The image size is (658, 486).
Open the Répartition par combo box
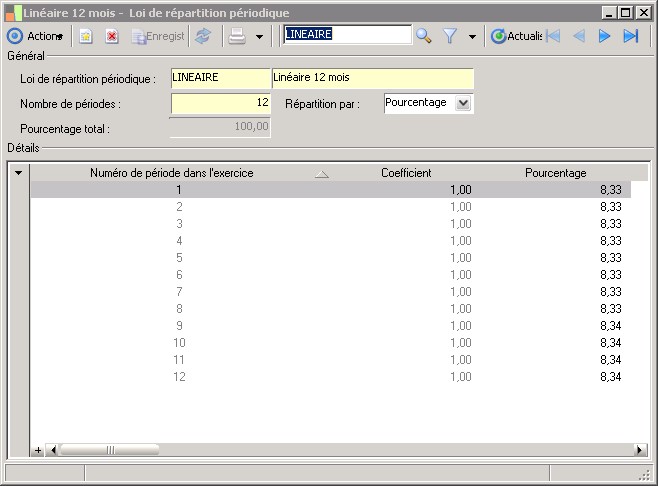pos(462,103)
